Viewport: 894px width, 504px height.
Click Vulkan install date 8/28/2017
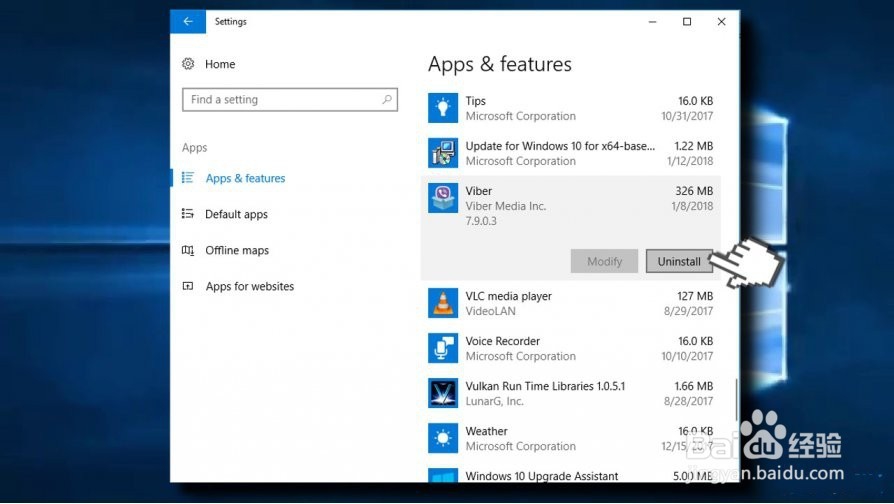coord(688,401)
